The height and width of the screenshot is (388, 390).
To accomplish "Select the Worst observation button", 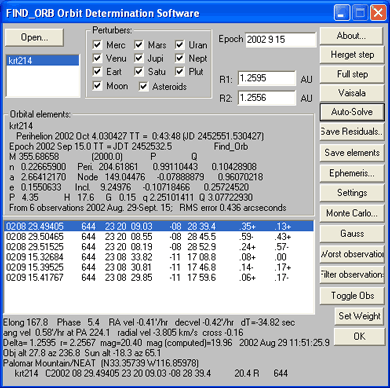I will click(x=351, y=254).
